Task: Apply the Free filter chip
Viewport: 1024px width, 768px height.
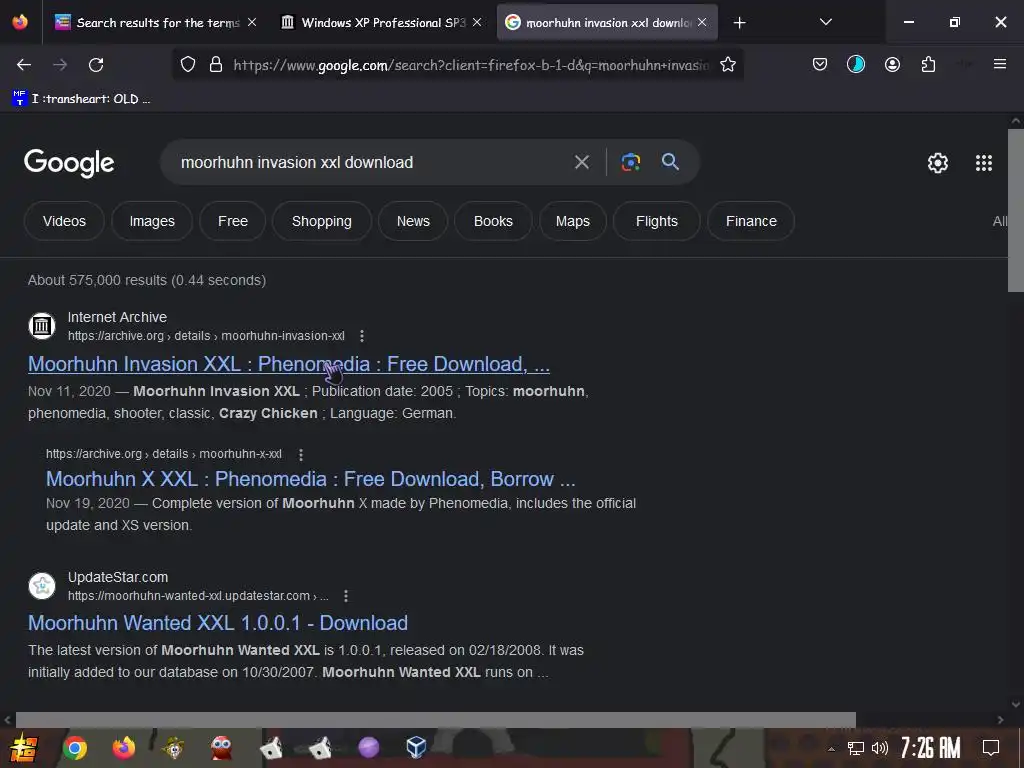Action: [232, 221]
